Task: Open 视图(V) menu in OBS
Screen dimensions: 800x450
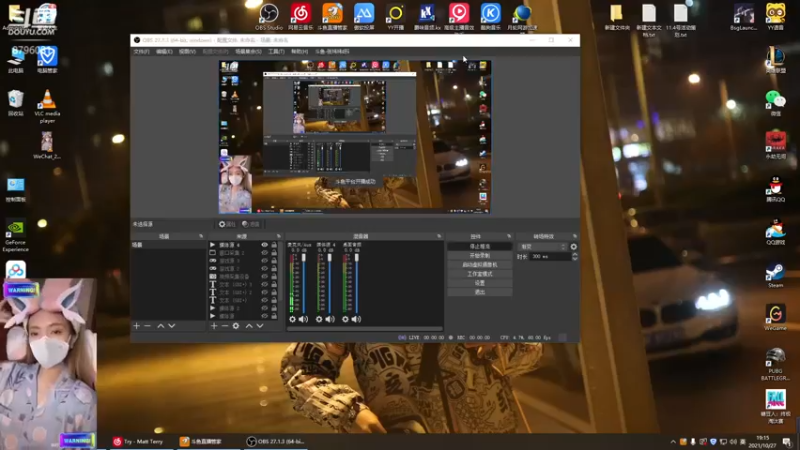Action: click(x=187, y=52)
